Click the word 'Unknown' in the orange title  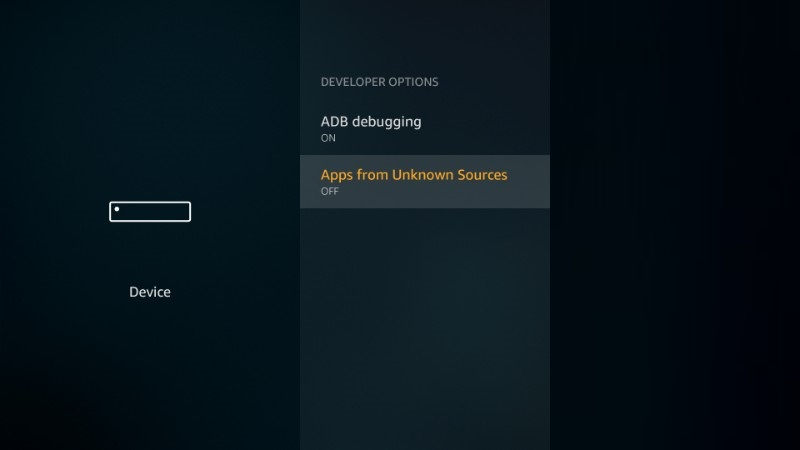(x=422, y=175)
